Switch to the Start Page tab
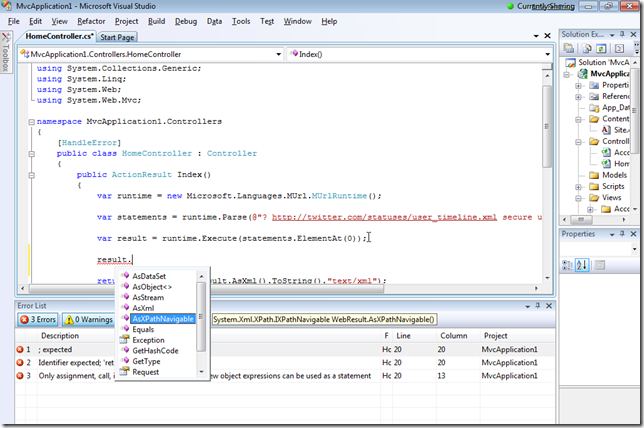This screenshot has width=644, height=428. tap(117, 37)
